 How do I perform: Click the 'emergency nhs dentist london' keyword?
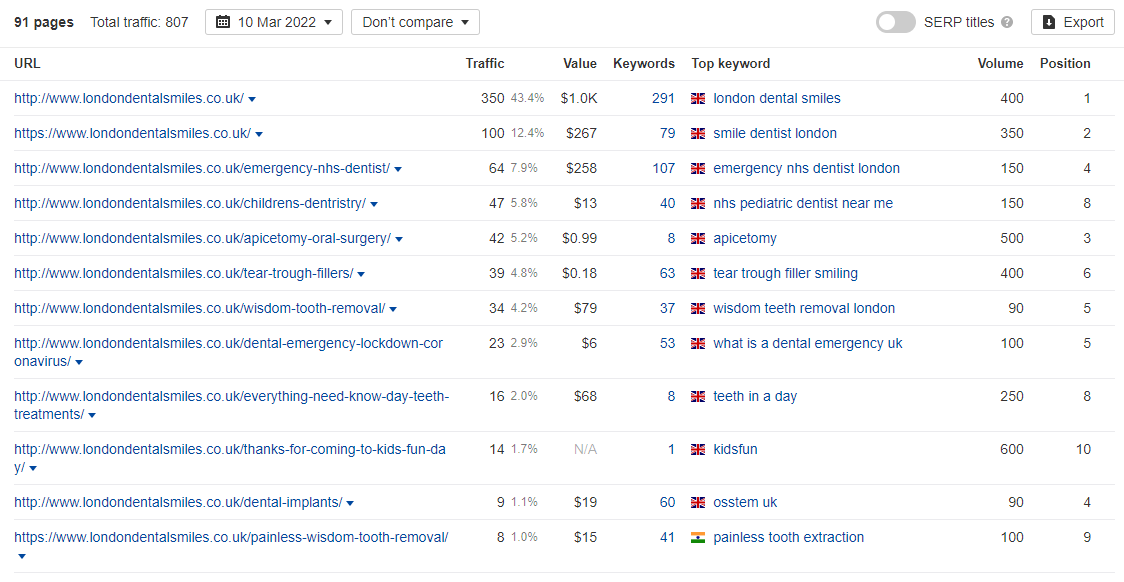pyautogui.click(x=806, y=168)
